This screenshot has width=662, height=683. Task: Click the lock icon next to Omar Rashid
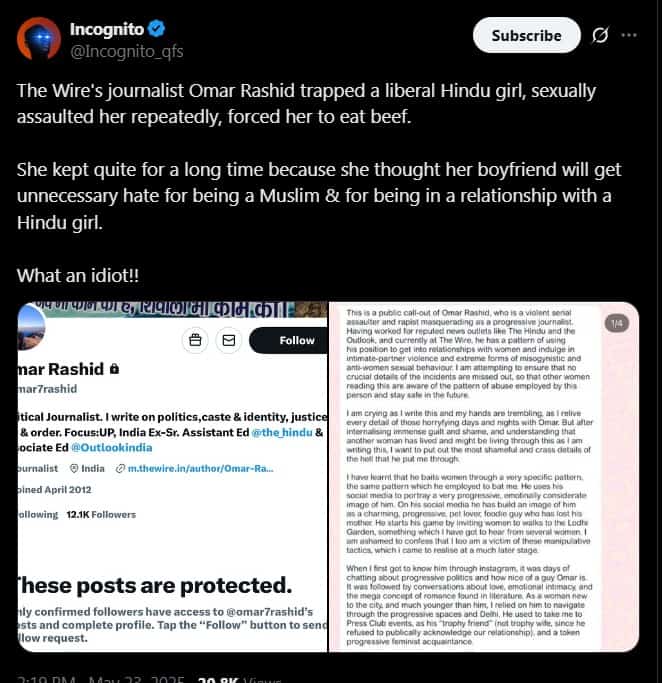click(x=114, y=369)
